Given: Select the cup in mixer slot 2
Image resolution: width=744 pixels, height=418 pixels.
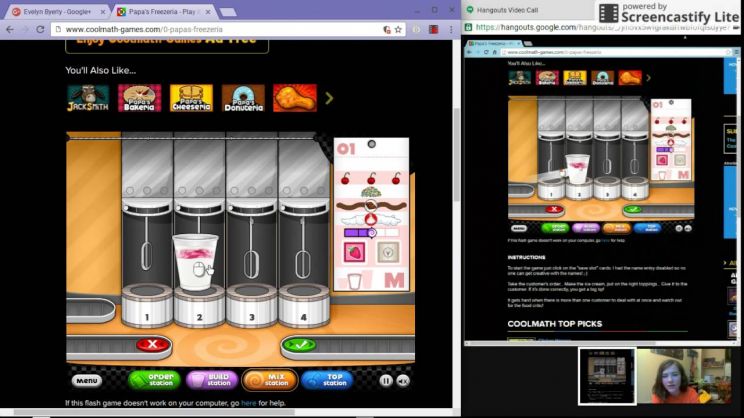Looking at the screenshot, I should pyautogui.click(x=195, y=261).
